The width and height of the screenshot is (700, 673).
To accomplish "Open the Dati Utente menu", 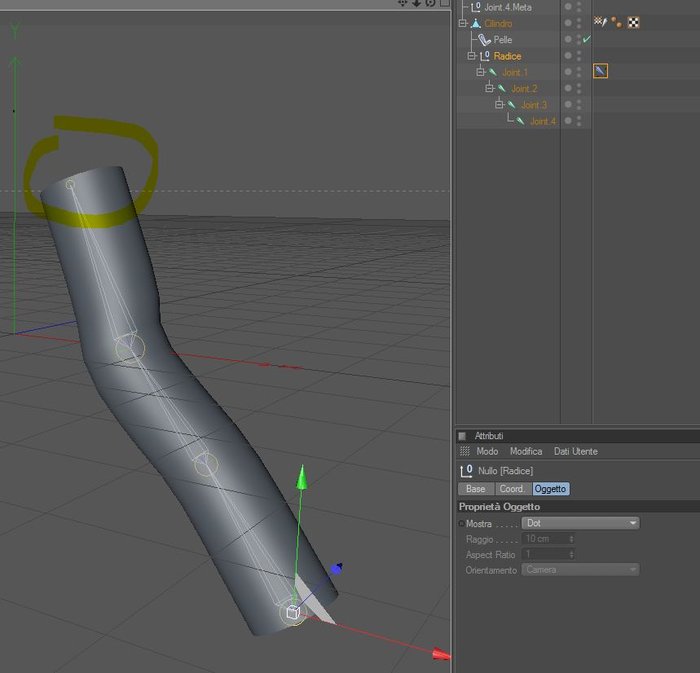I will point(575,451).
